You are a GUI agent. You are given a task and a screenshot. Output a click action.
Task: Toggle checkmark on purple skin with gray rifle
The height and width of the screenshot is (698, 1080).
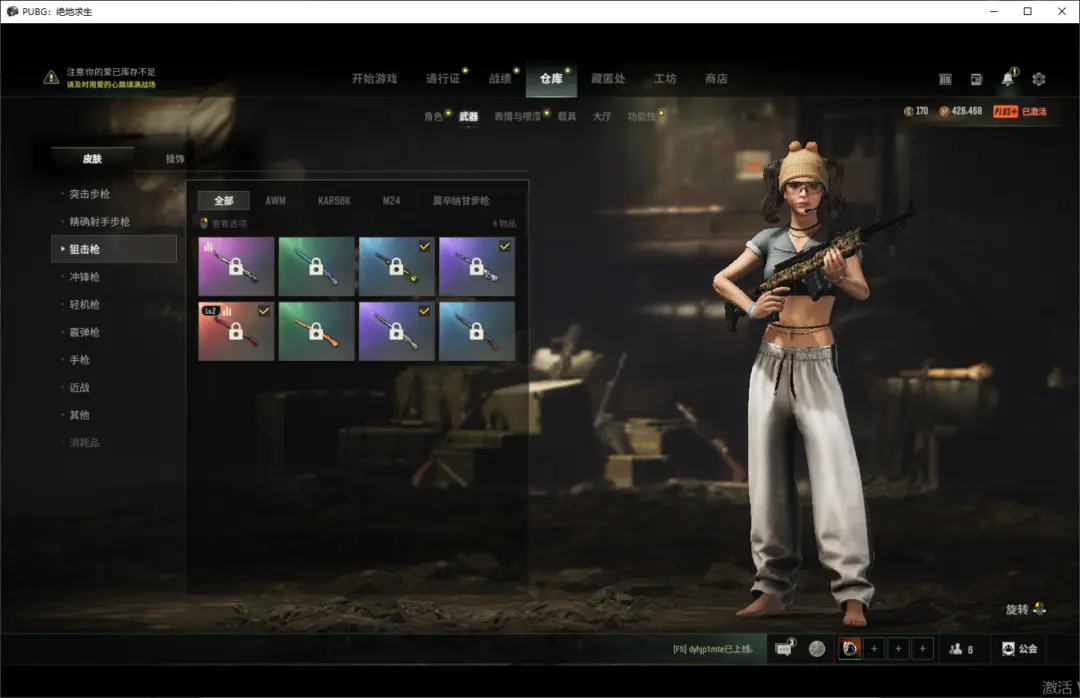click(x=424, y=311)
